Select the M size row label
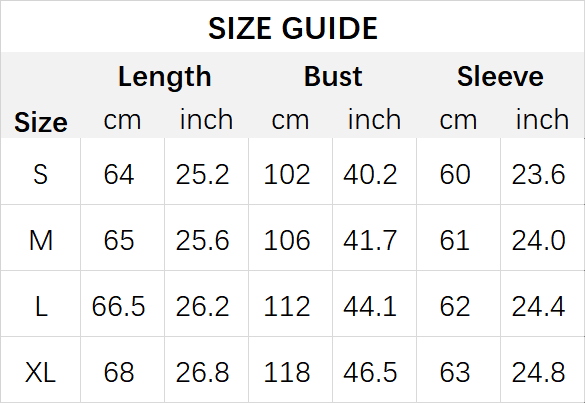Viewport: 585px width, 403px height. (x=41, y=240)
